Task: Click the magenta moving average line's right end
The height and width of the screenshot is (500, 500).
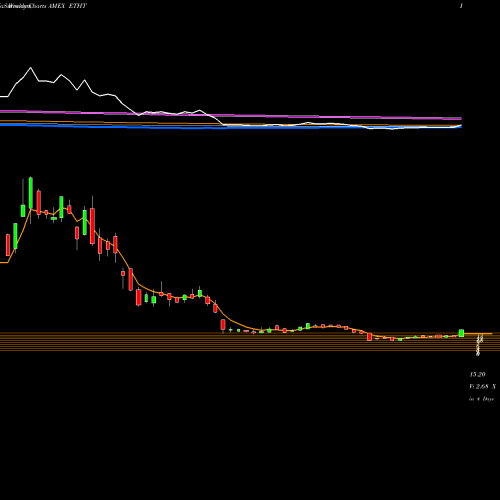Action: pyautogui.click(x=460, y=118)
